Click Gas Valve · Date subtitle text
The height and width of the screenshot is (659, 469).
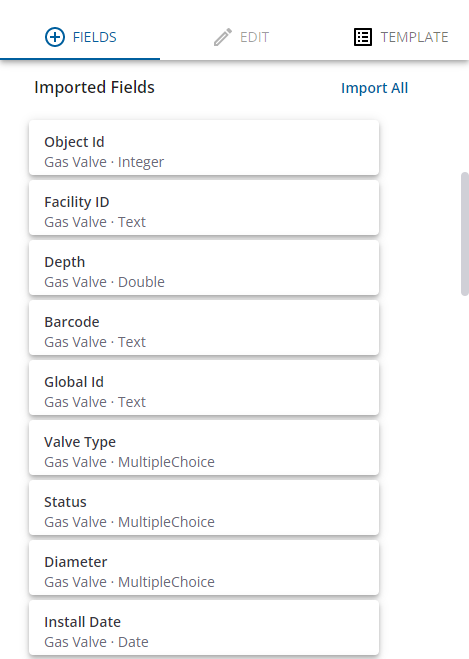(x=96, y=642)
